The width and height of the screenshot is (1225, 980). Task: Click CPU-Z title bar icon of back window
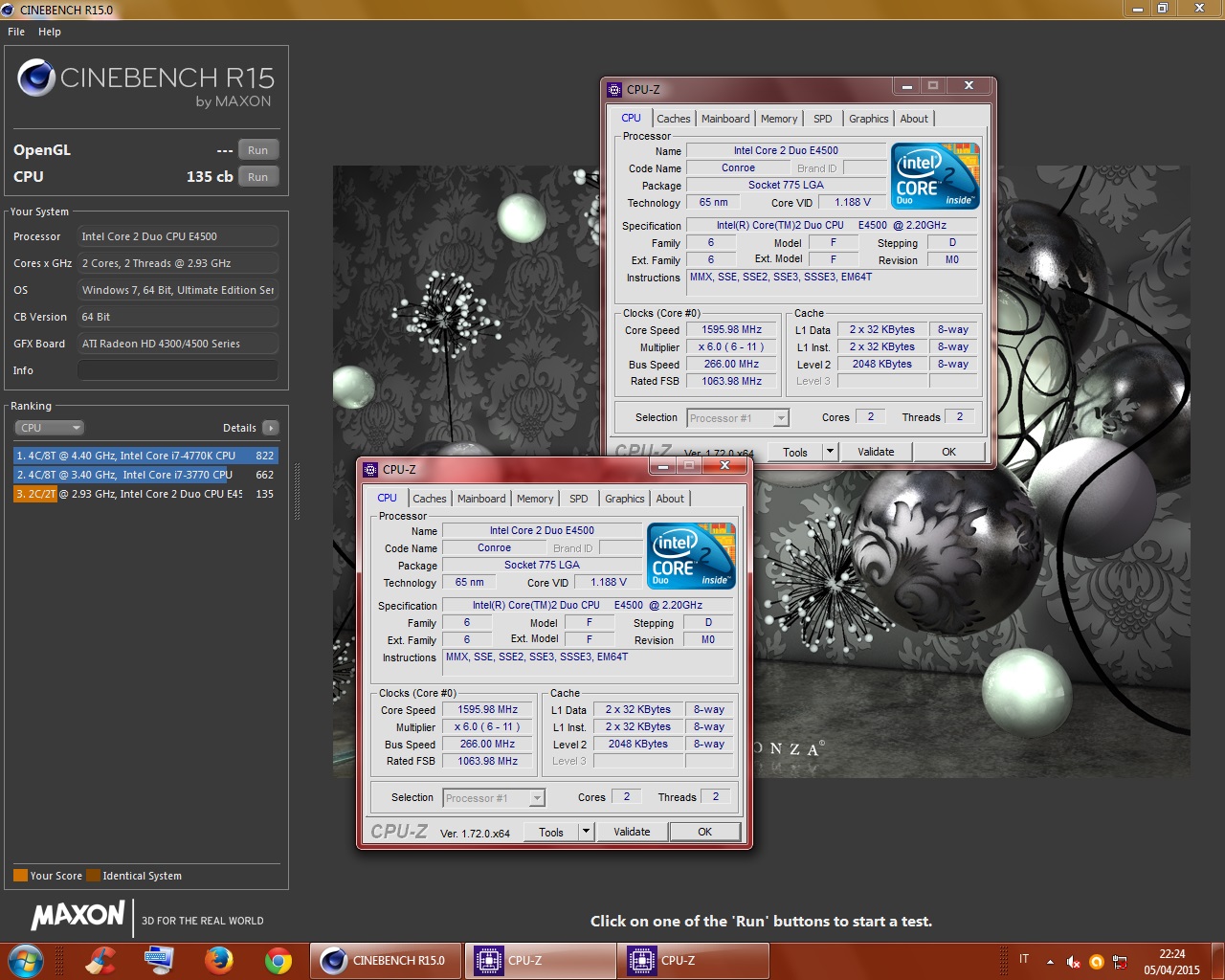click(x=614, y=90)
